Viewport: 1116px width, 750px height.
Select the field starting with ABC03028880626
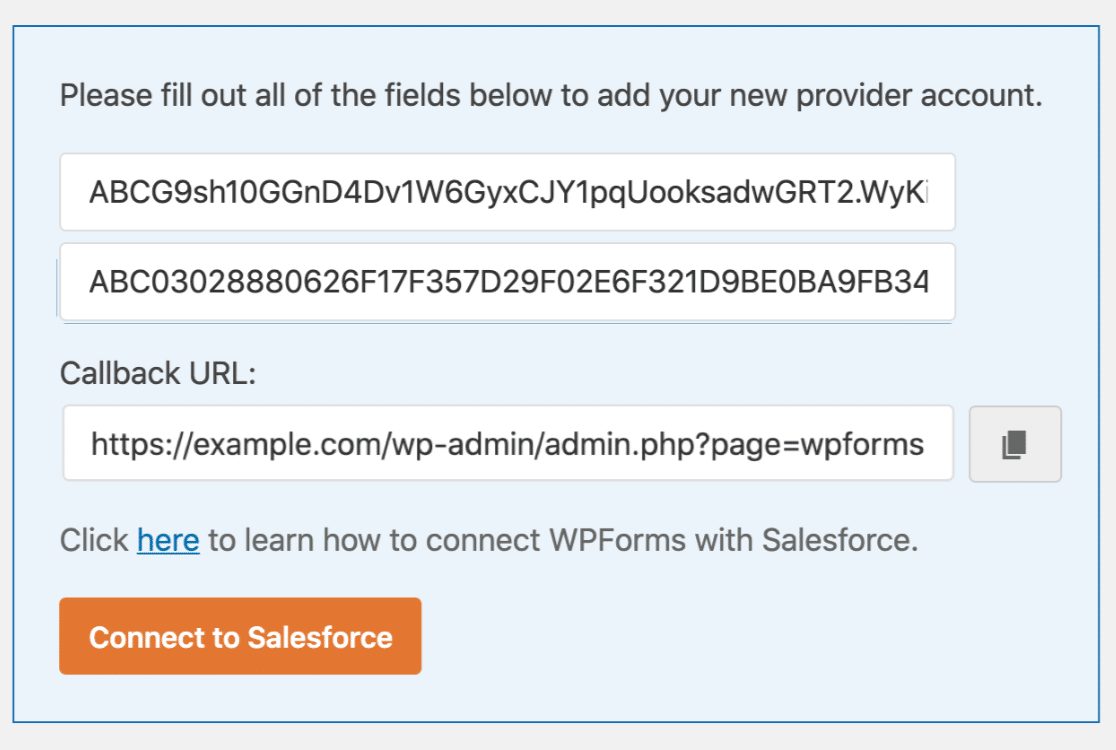coord(507,282)
